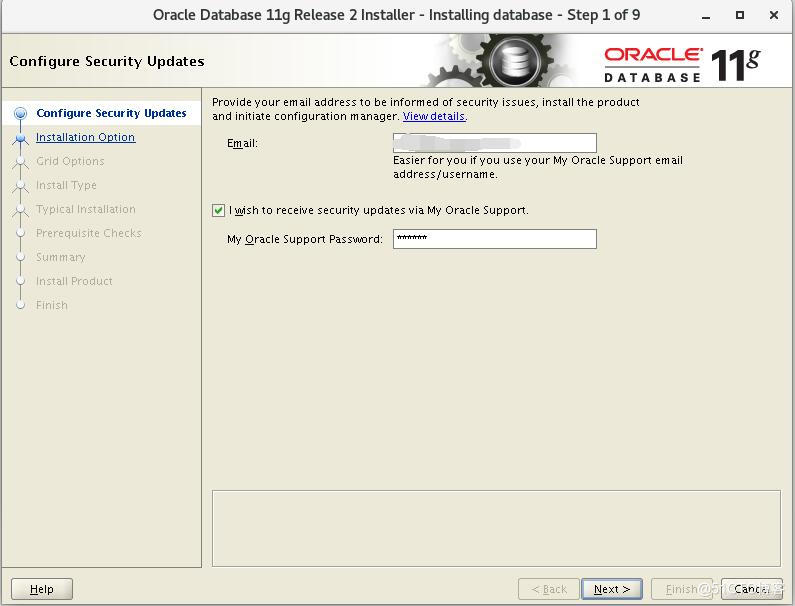Click the Cancel button
Image resolution: width=795 pixels, height=606 pixels.
(x=751, y=589)
